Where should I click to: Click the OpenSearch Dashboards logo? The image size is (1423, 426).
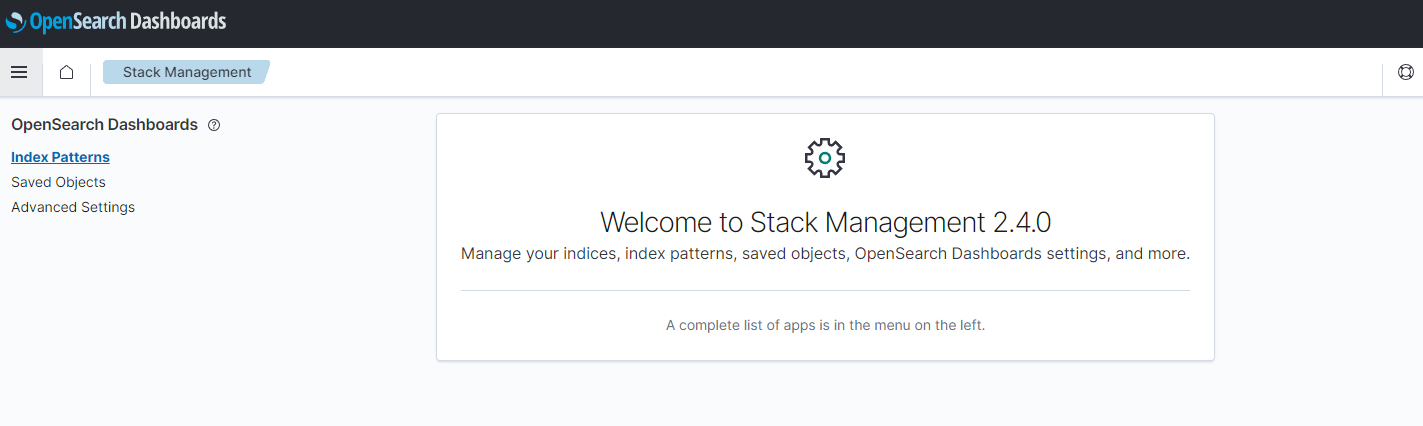pos(116,21)
